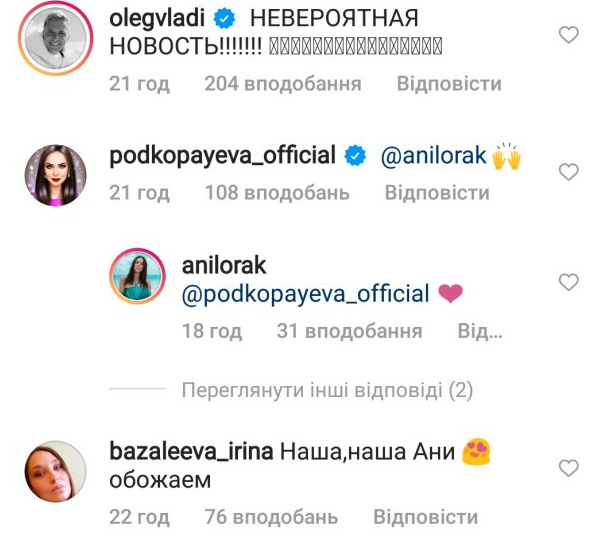Open the @anilorak mention link
This screenshot has height=553, width=608.
point(434,156)
